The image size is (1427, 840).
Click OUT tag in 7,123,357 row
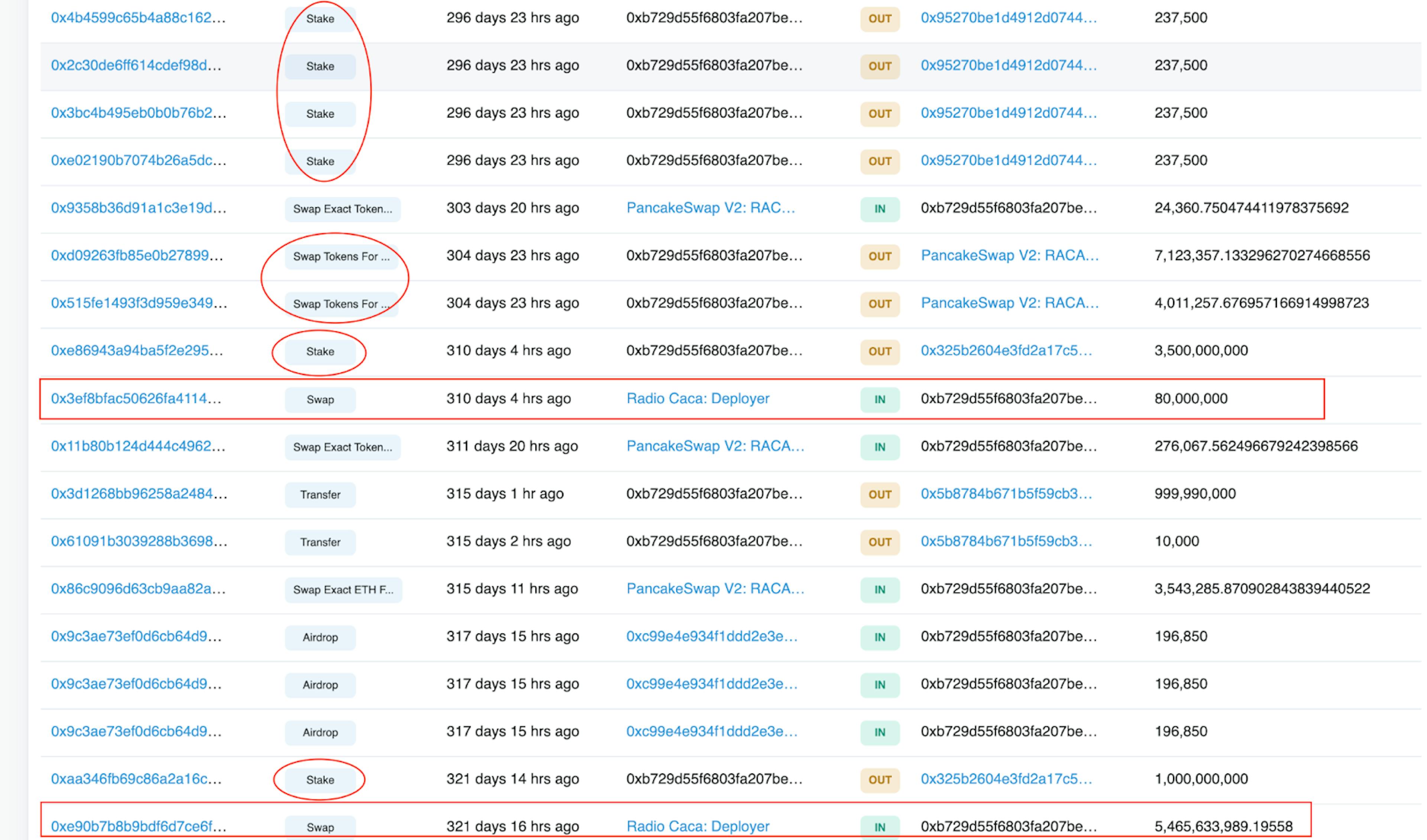(x=881, y=256)
